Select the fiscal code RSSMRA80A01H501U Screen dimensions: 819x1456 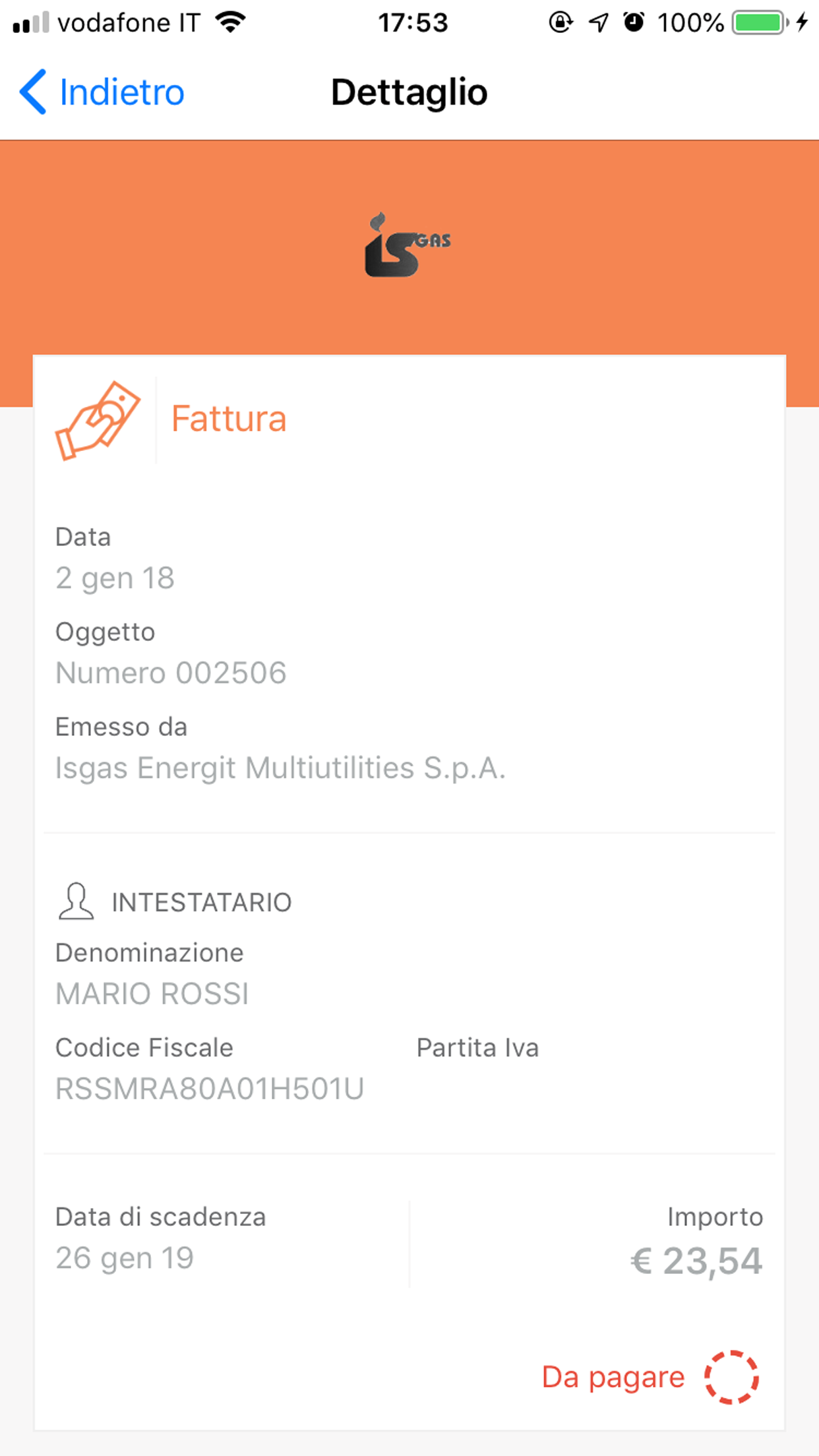[210, 1089]
